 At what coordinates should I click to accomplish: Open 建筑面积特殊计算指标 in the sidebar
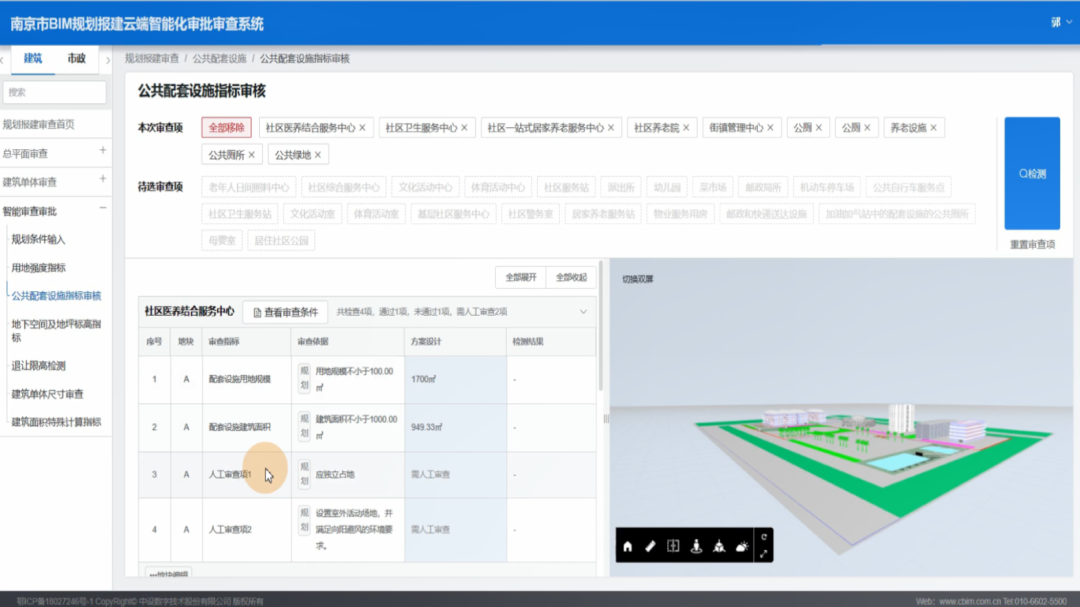[56, 422]
